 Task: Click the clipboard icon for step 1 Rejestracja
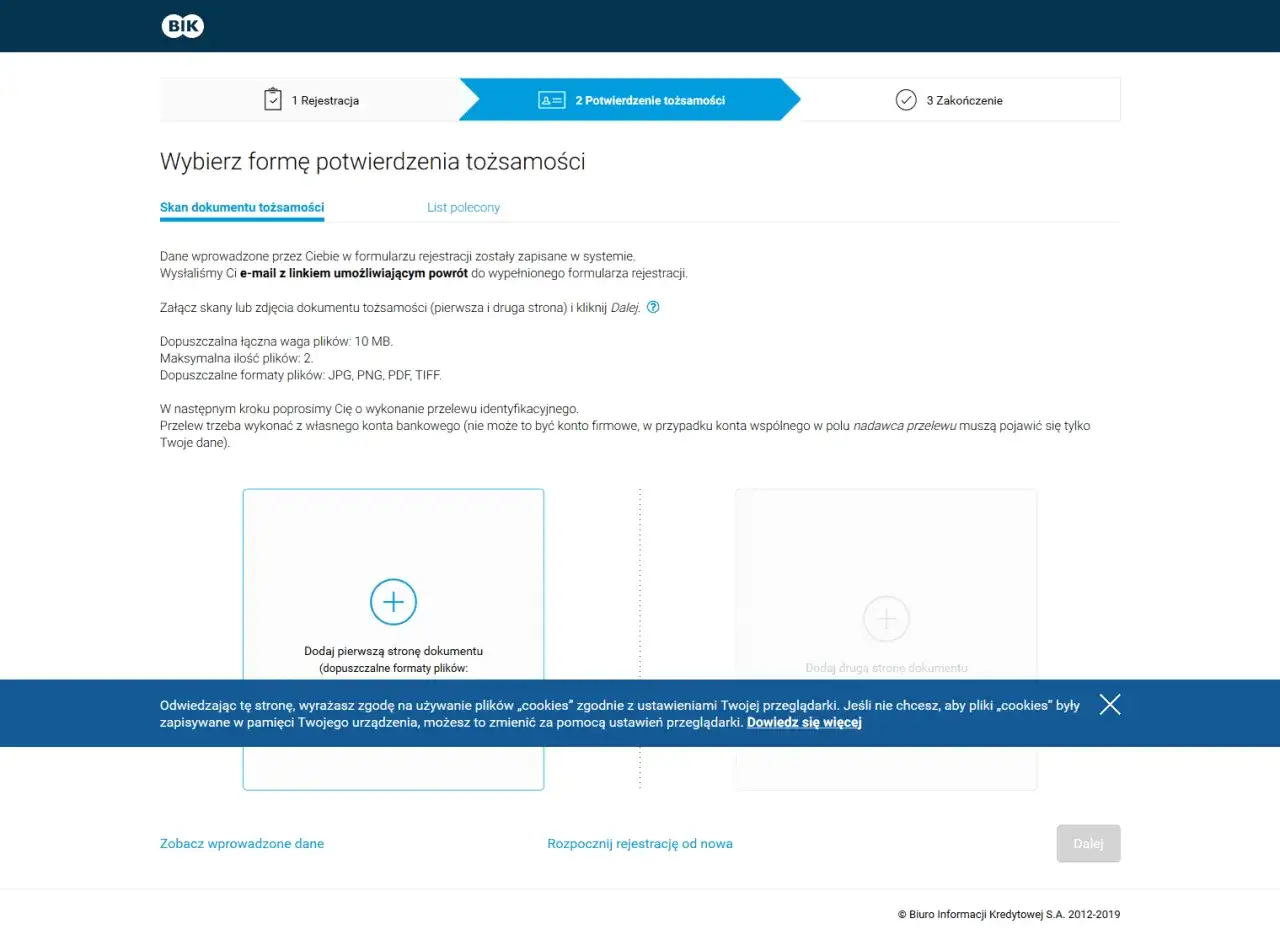[273, 100]
